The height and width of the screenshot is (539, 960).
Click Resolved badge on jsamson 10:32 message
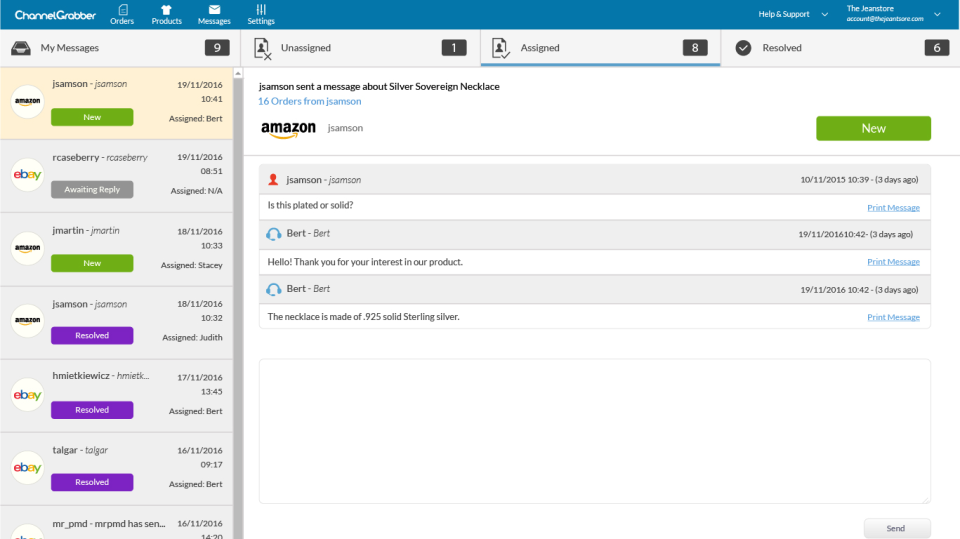click(x=92, y=335)
